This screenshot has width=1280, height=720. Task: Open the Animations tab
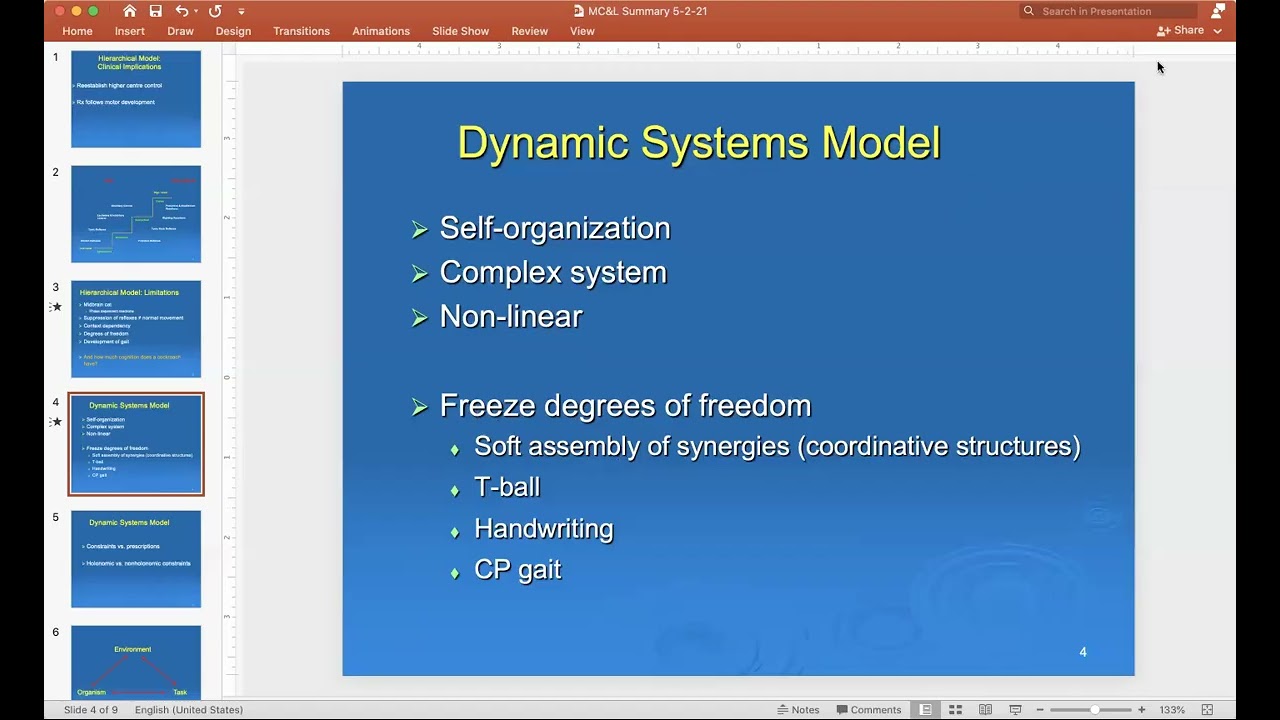point(381,31)
